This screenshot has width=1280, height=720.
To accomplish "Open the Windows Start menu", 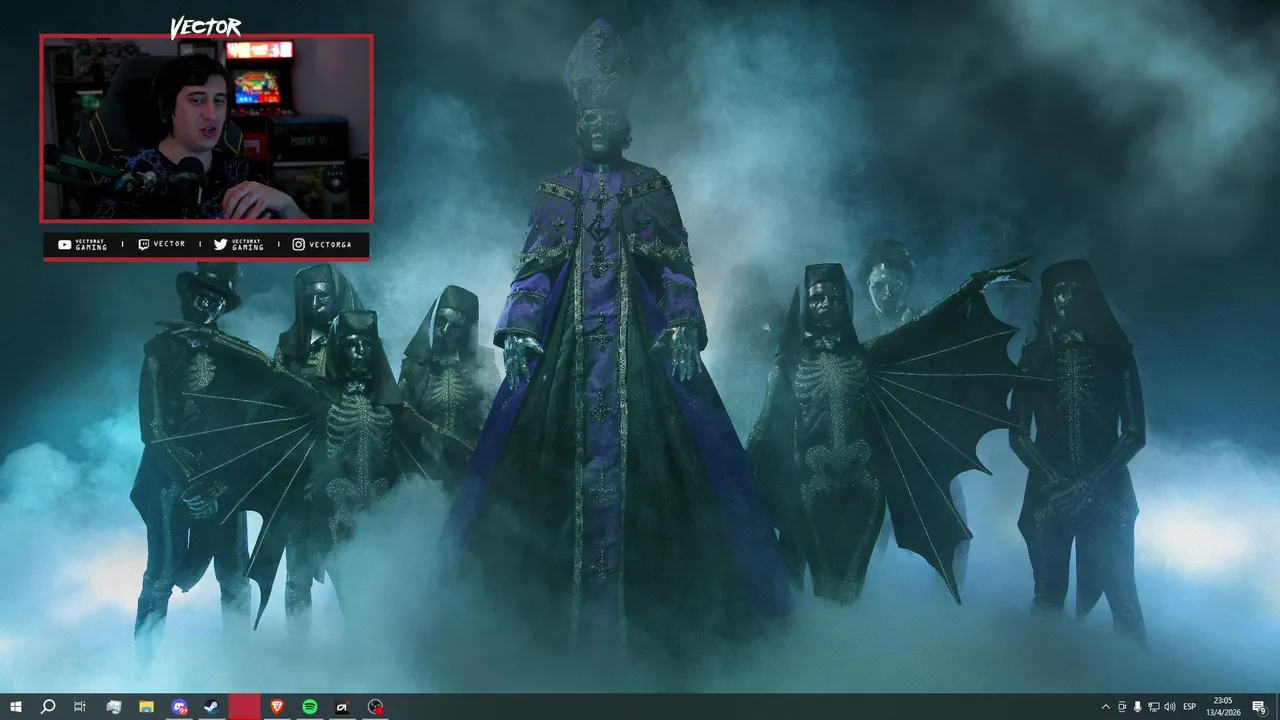I will tap(16, 707).
